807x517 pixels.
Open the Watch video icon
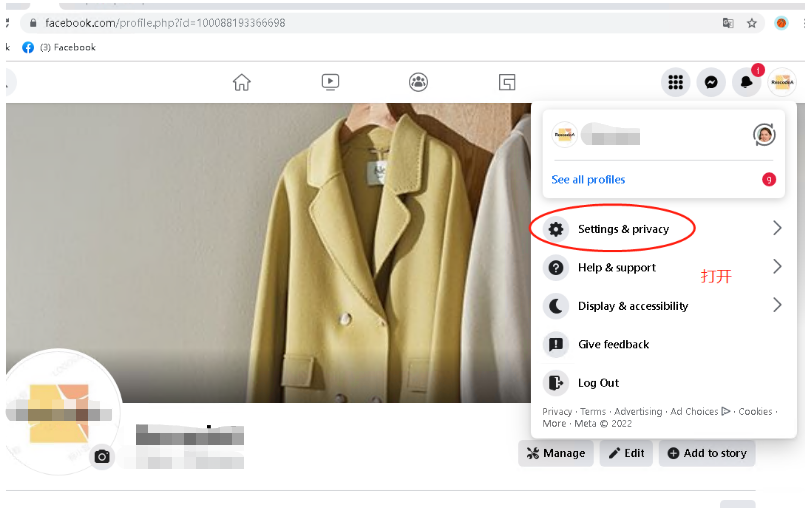tap(331, 82)
